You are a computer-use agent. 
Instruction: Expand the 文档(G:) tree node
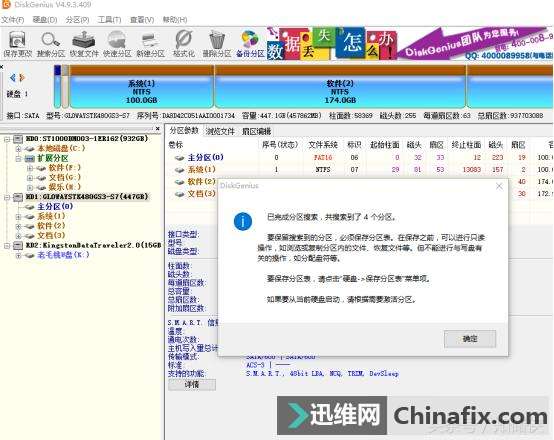tap(30, 178)
